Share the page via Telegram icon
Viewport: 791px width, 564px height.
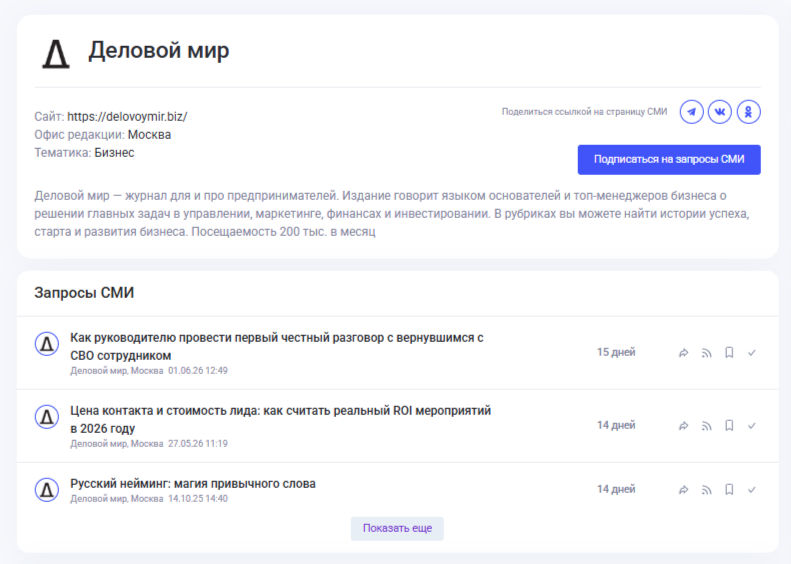click(x=691, y=111)
